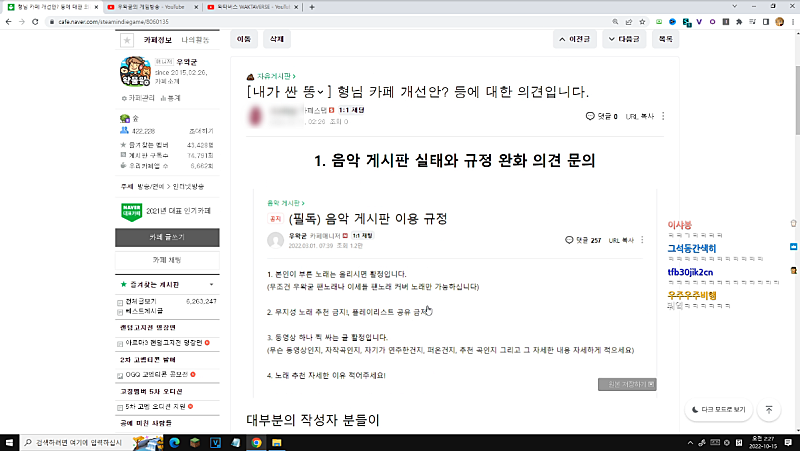Viewport: 800px width, 451px height.
Task: Toggle dark mode with 다크 모드로 보기
Action: (718, 410)
